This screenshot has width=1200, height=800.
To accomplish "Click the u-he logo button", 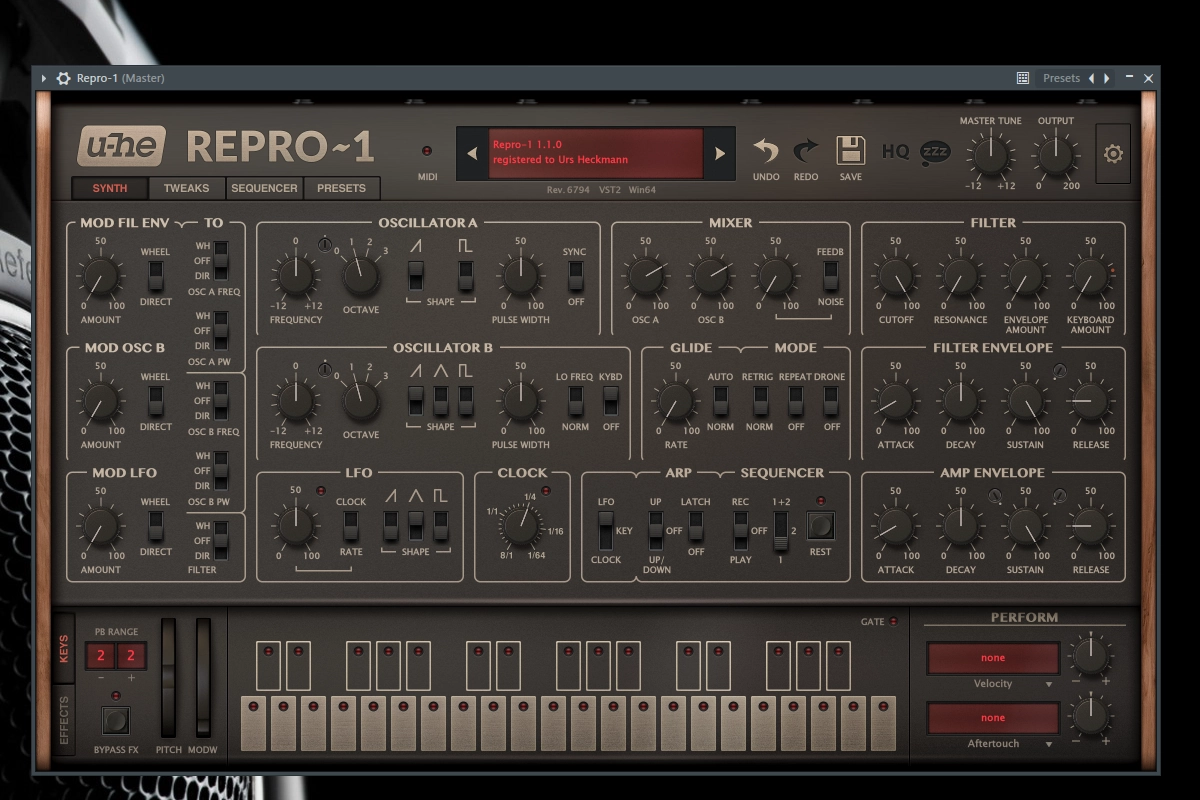I will point(121,147).
